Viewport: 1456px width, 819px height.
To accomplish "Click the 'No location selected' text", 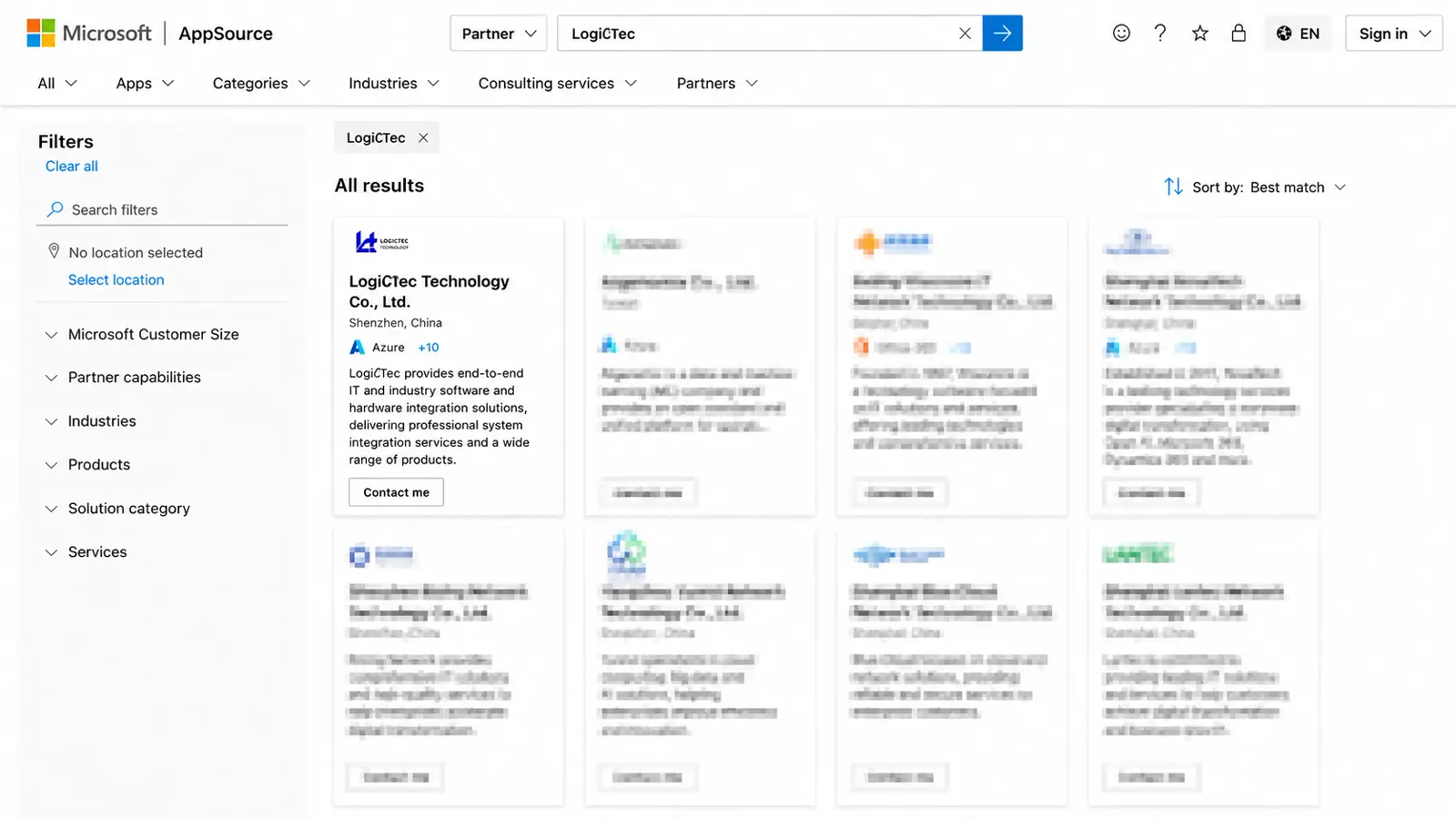I will click(x=136, y=252).
